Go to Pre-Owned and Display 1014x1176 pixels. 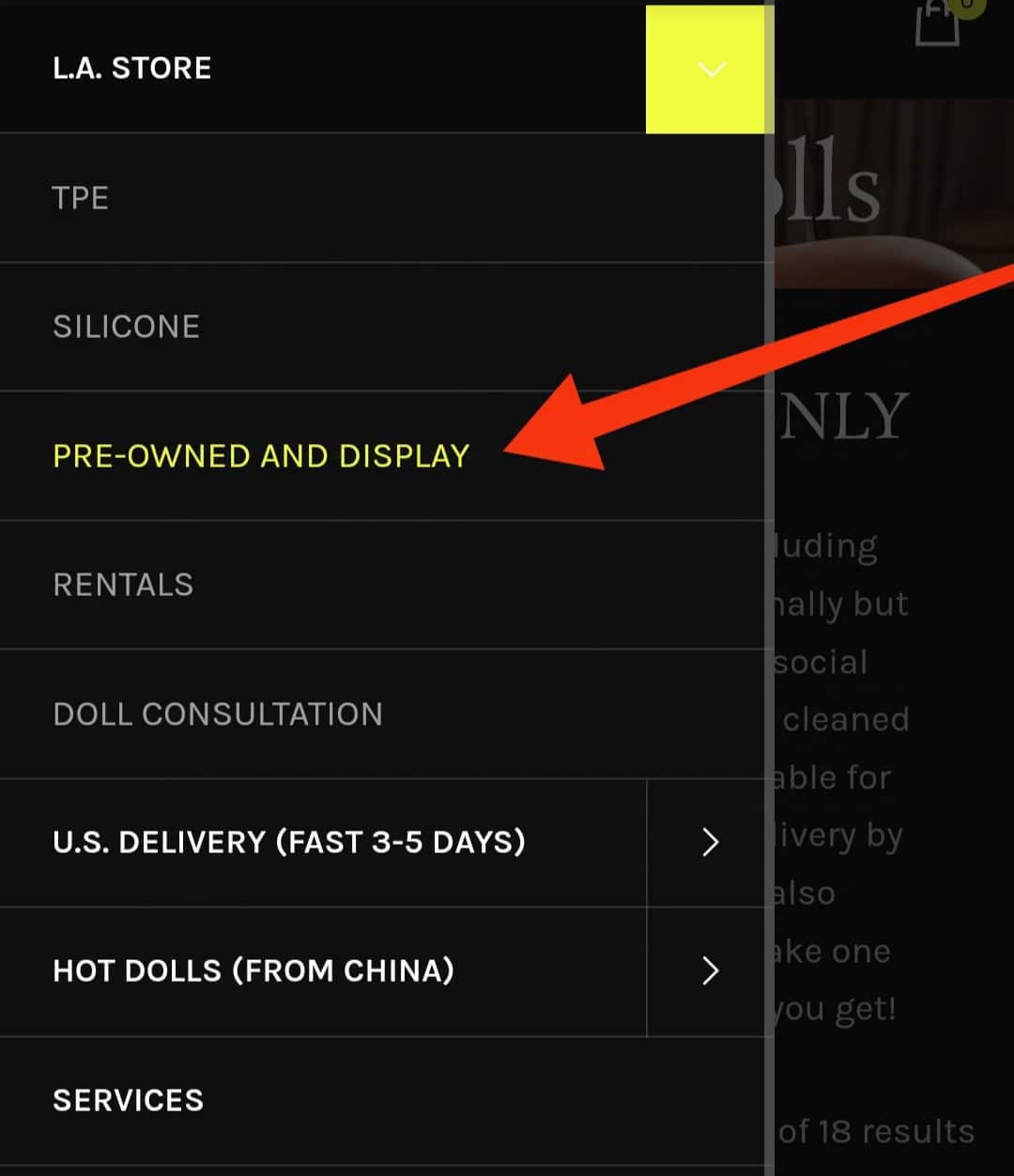(x=261, y=456)
